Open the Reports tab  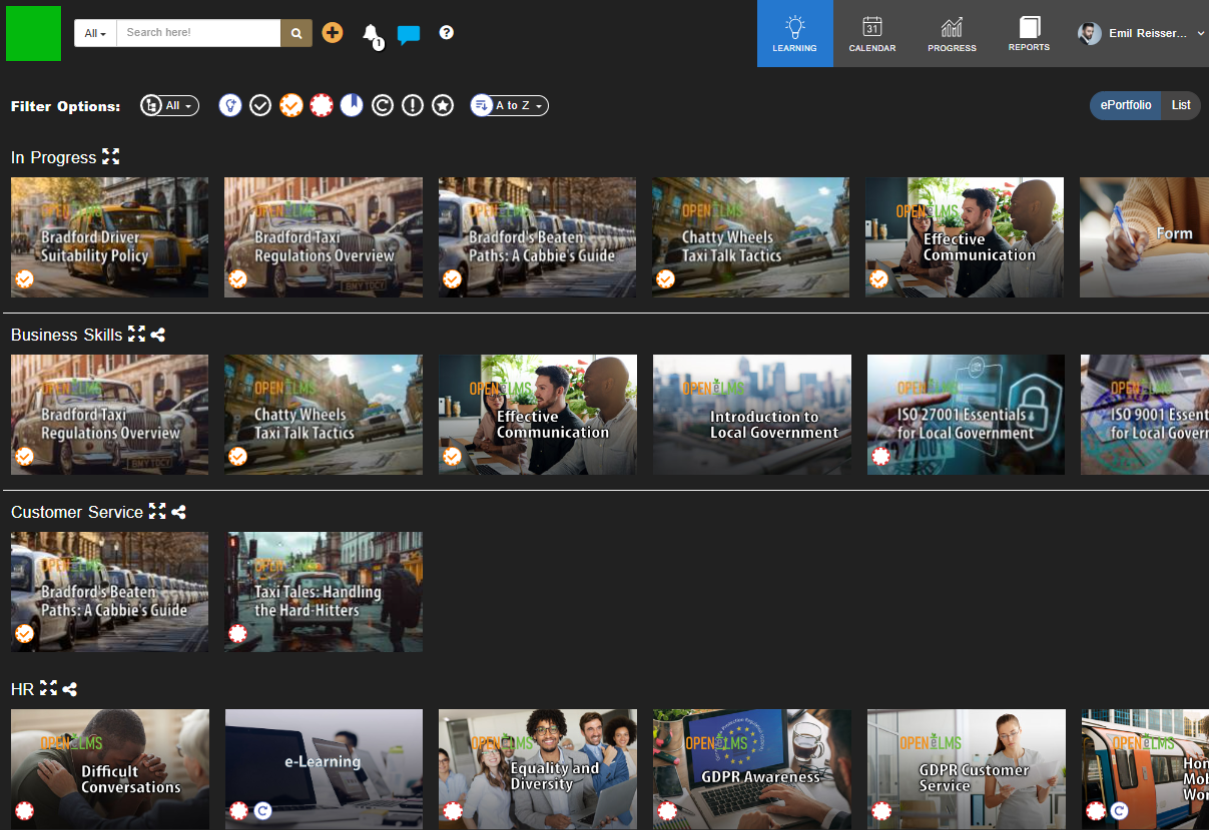point(1029,33)
